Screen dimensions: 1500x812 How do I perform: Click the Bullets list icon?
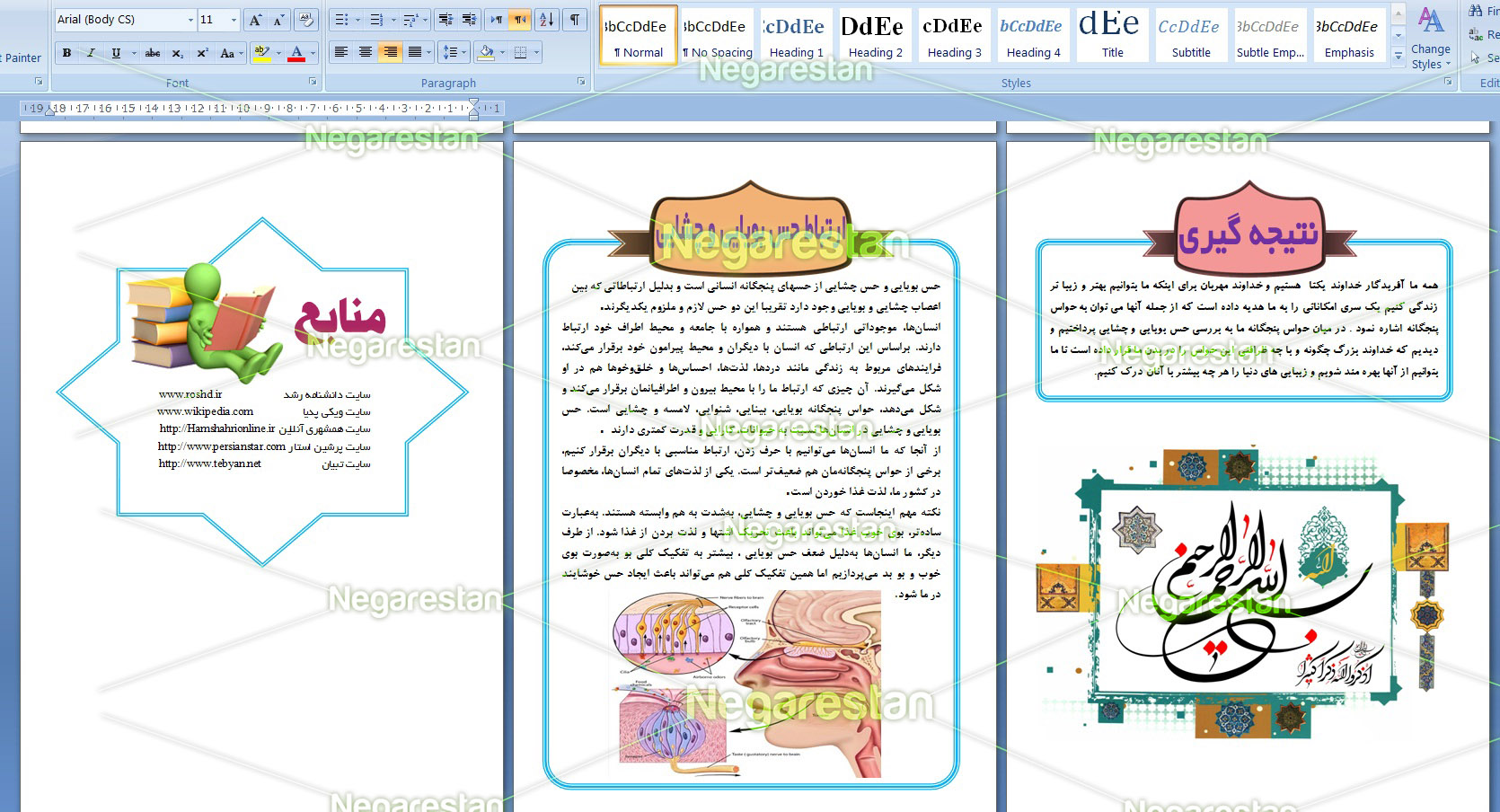340,20
